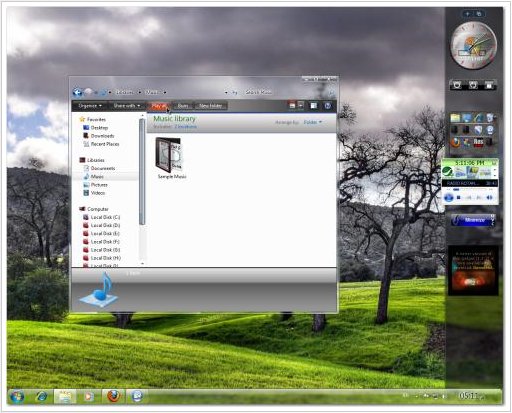
Task: Click the Explorer Forward arrow button
Action: pyautogui.click(x=89, y=92)
